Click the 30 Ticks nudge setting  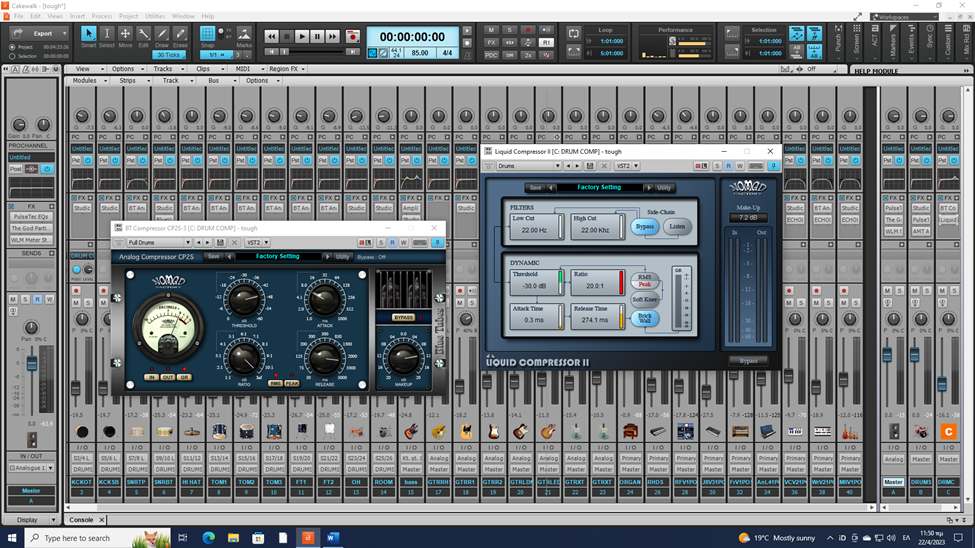pyautogui.click(x=169, y=55)
